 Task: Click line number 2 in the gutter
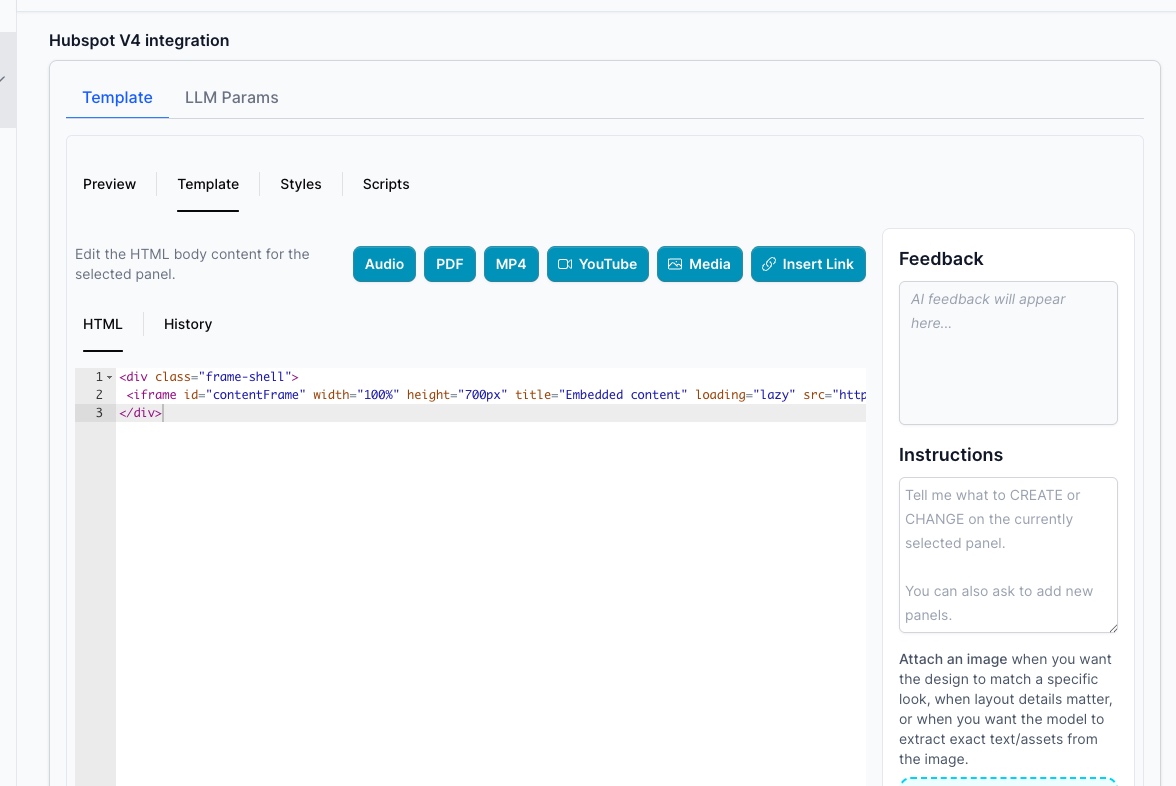tap(99, 394)
